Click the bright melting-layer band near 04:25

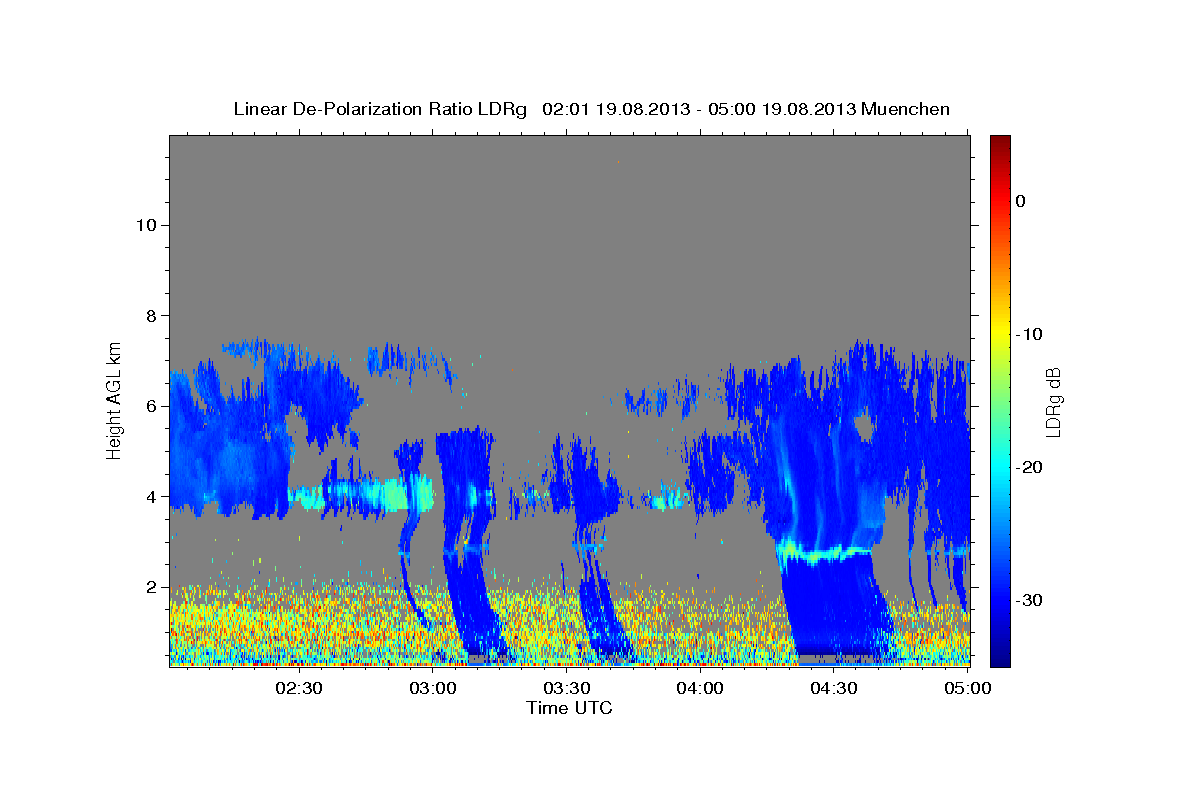pyautogui.click(x=825, y=551)
